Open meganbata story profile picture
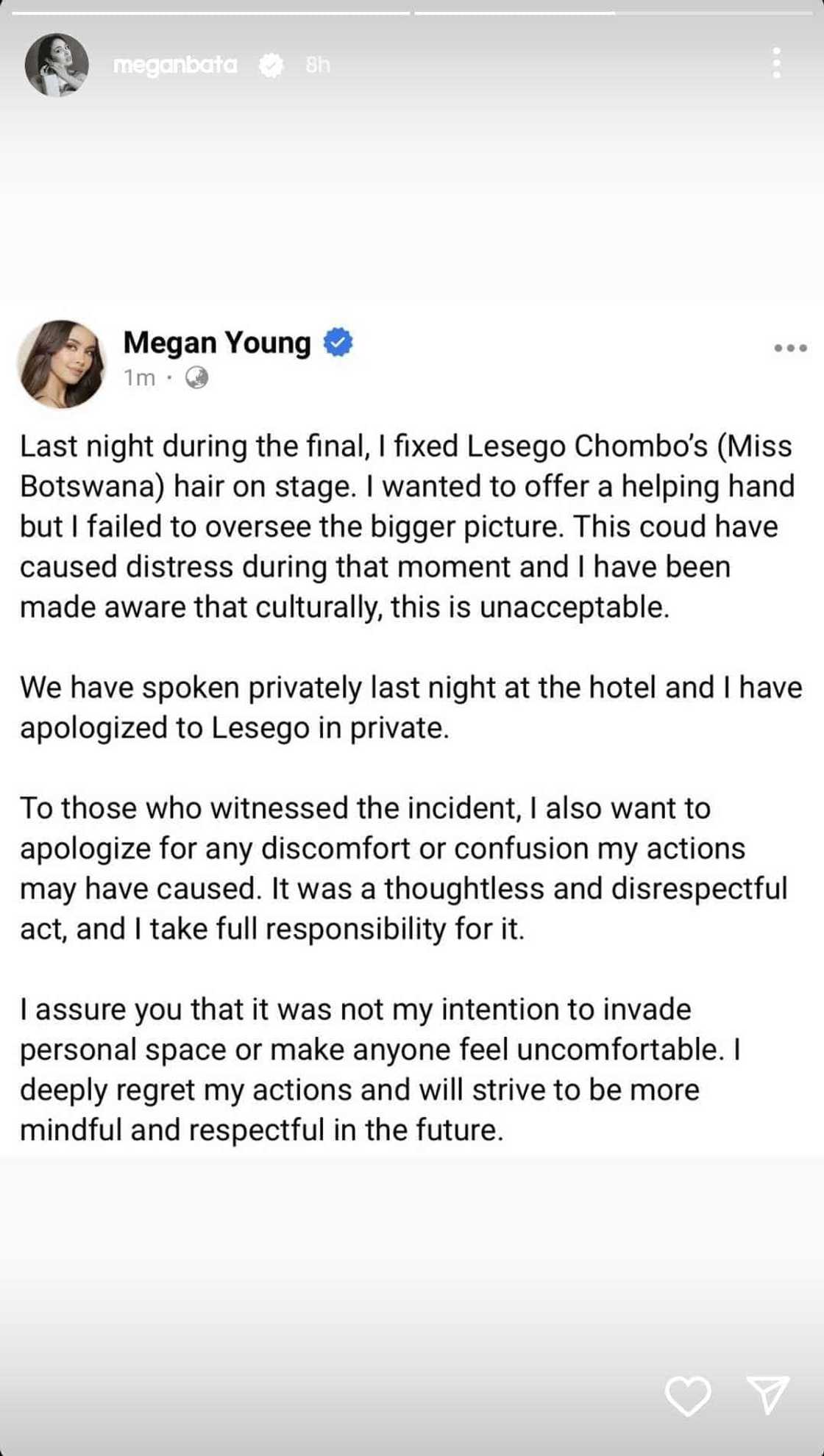The height and width of the screenshot is (1456, 824). 57,65
